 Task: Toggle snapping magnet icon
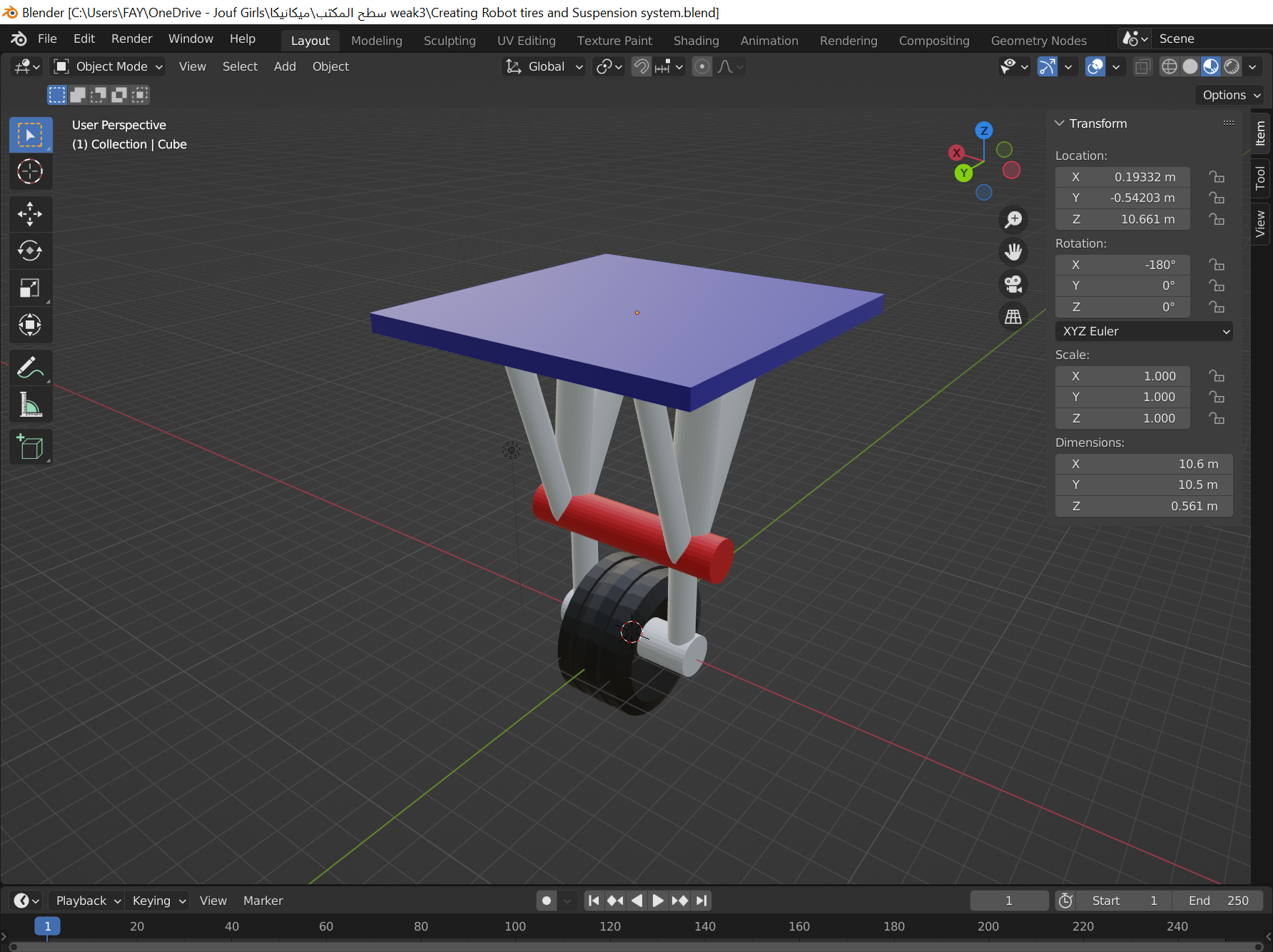tap(641, 66)
